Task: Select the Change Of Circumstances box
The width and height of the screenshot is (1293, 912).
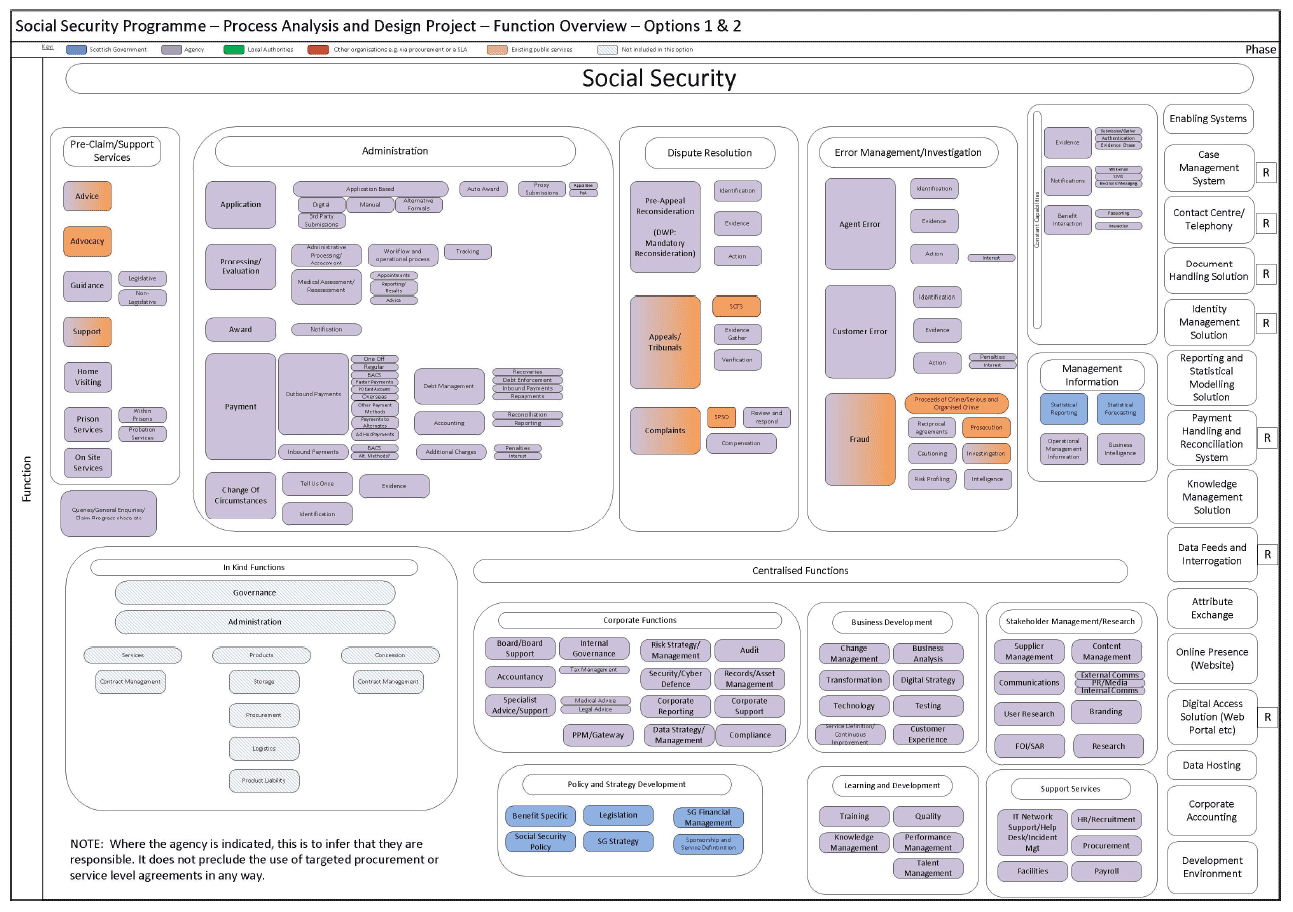Action: (x=240, y=495)
